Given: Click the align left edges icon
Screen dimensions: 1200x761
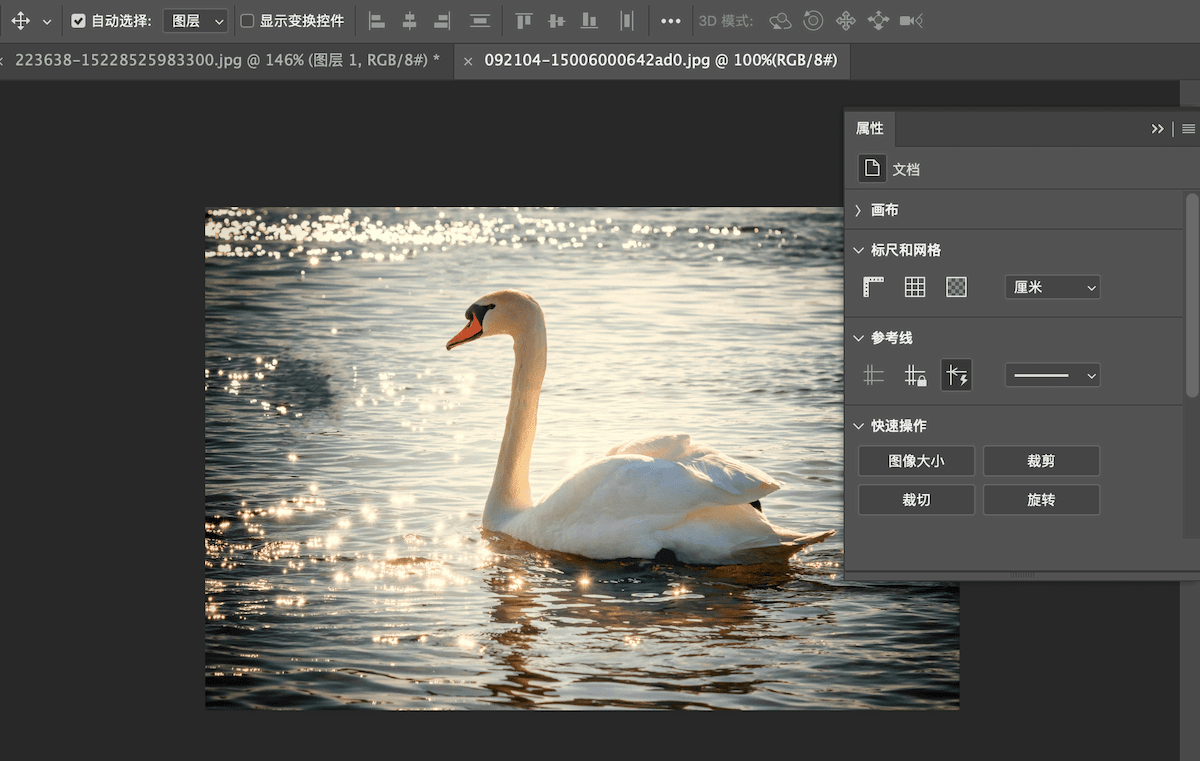Looking at the screenshot, I should [377, 21].
